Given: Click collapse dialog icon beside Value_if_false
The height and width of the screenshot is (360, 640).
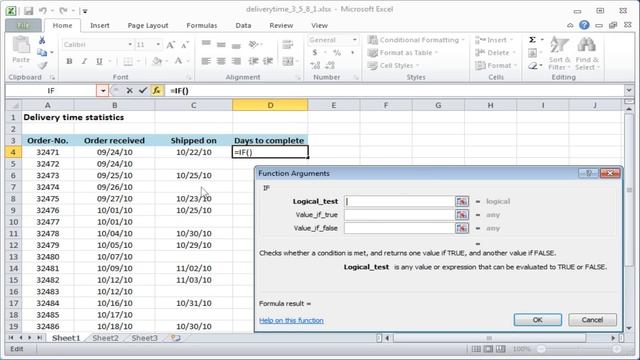Looking at the screenshot, I should click(x=462, y=228).
